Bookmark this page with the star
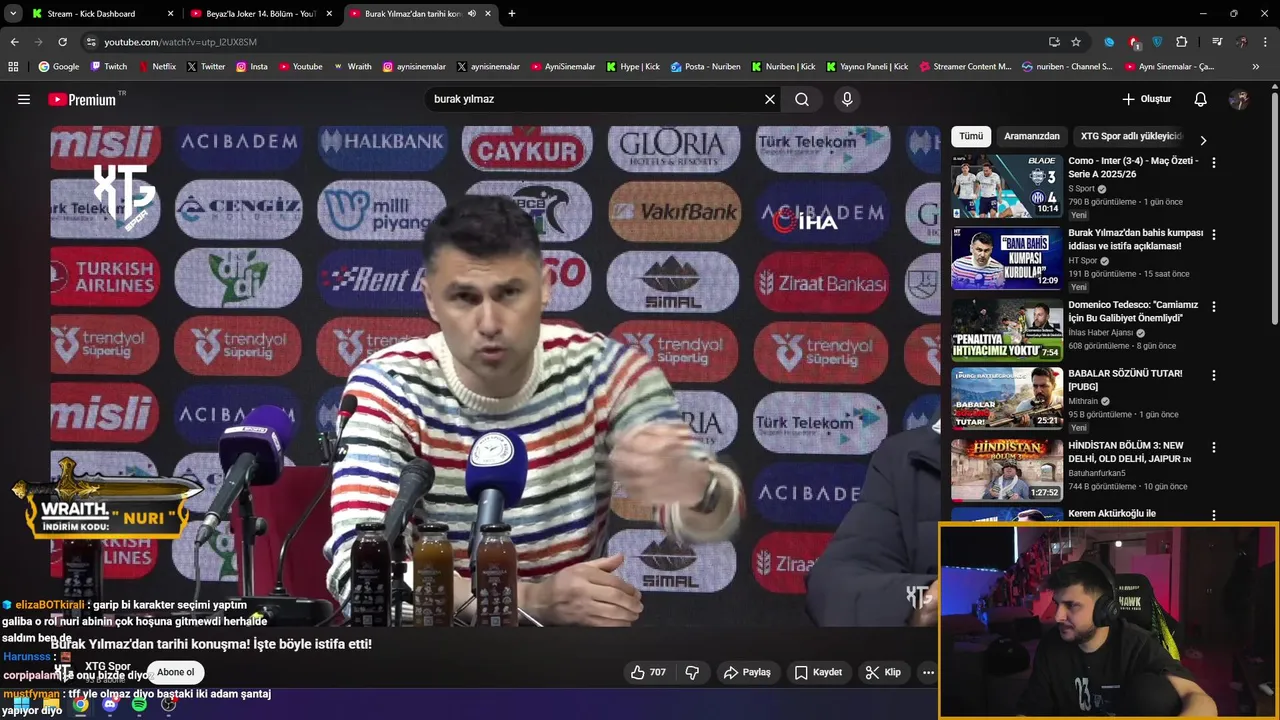 coord(1076,42)
